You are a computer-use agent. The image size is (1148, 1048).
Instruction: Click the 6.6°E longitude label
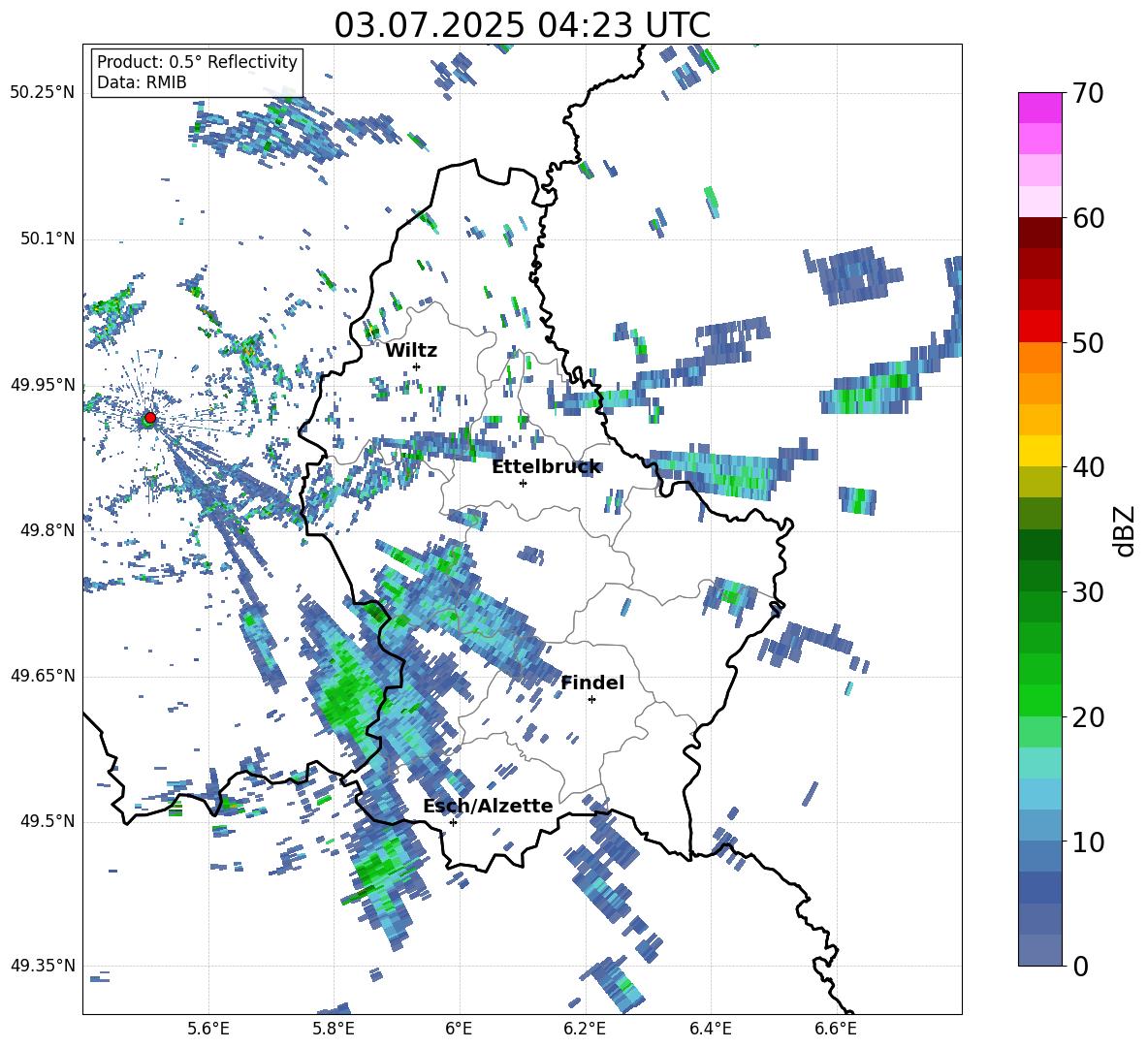(836, 1030)
